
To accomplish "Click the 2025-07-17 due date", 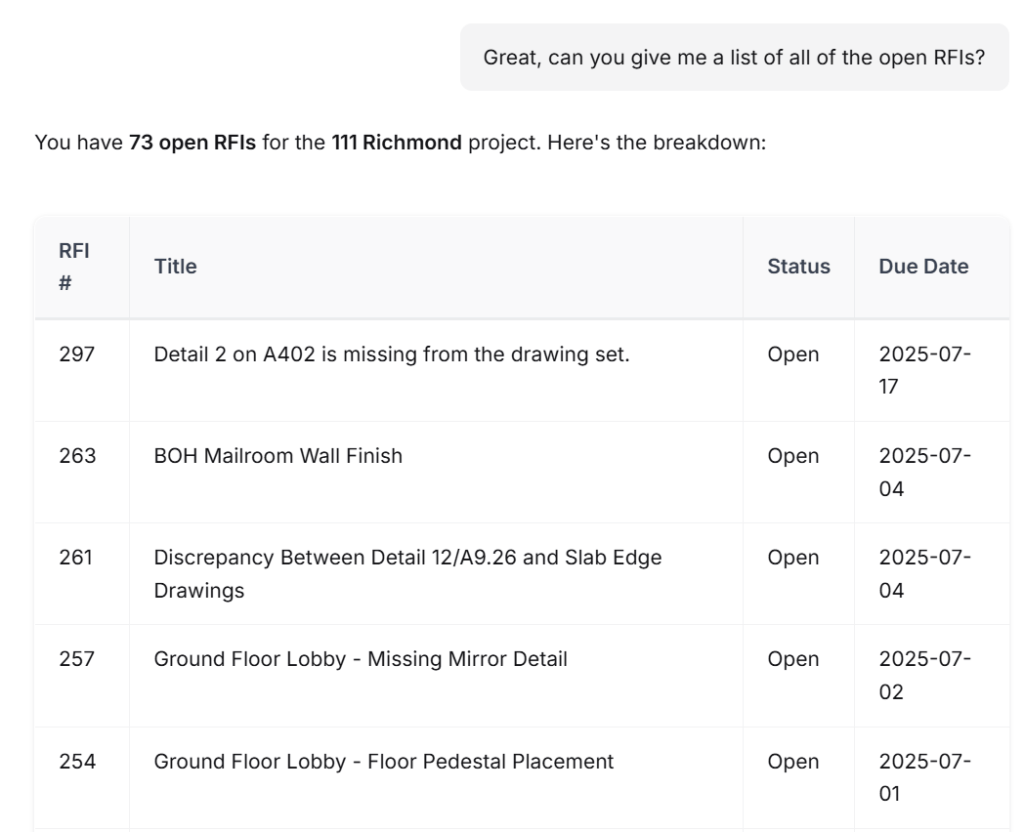I will click(x=925, y=370).
